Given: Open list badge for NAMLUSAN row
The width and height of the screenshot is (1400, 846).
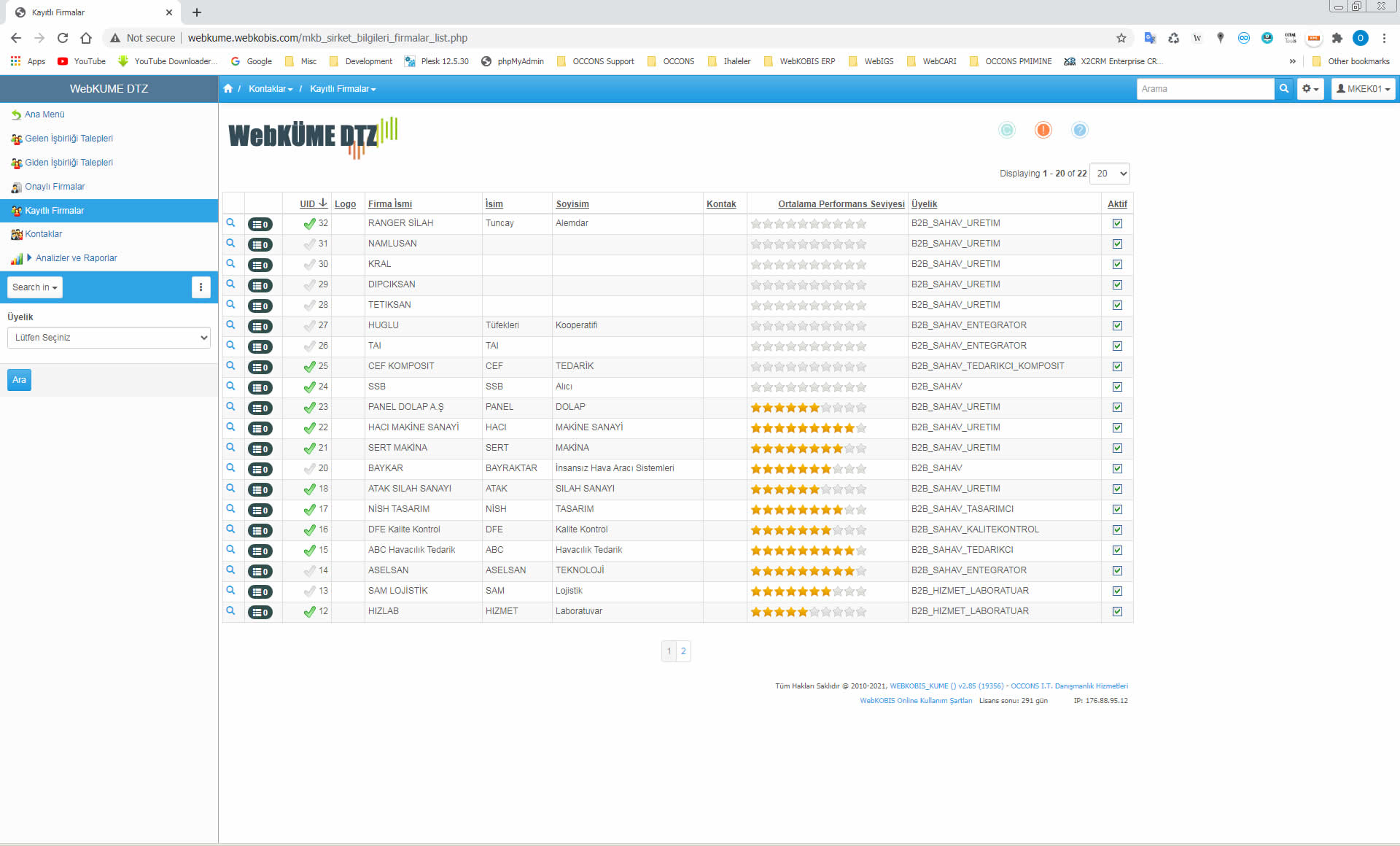Looking at the screenshot, I should click(260, 244).
